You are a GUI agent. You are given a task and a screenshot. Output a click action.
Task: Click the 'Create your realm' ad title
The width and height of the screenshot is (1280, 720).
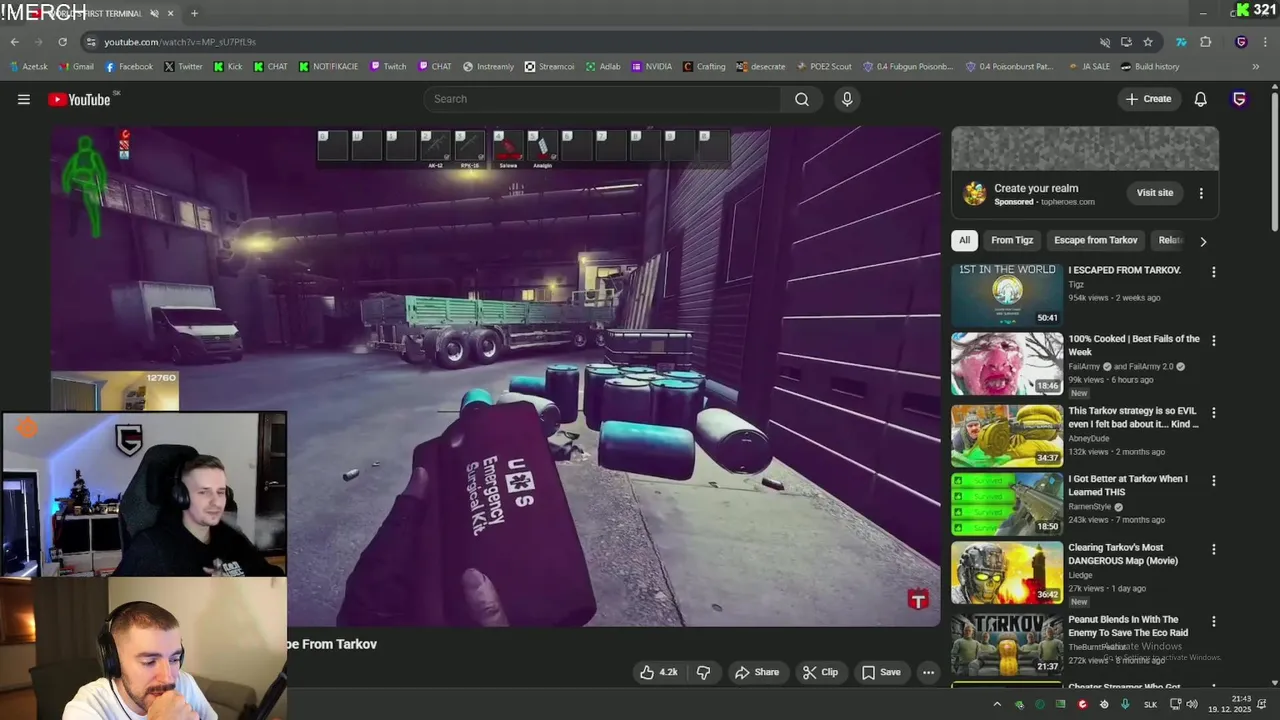click(x=1036, y=188)
